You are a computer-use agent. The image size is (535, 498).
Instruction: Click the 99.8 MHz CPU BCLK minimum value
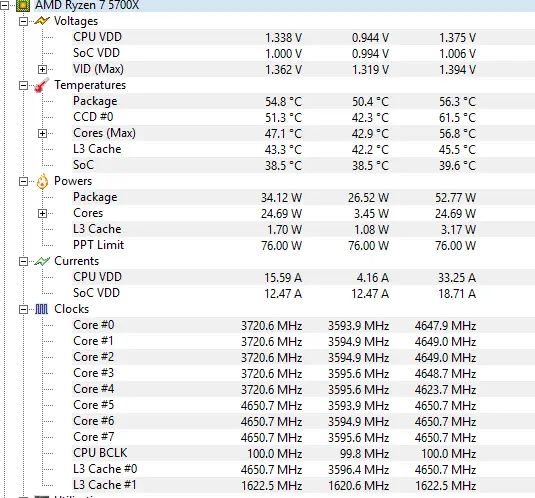point(364,454)
